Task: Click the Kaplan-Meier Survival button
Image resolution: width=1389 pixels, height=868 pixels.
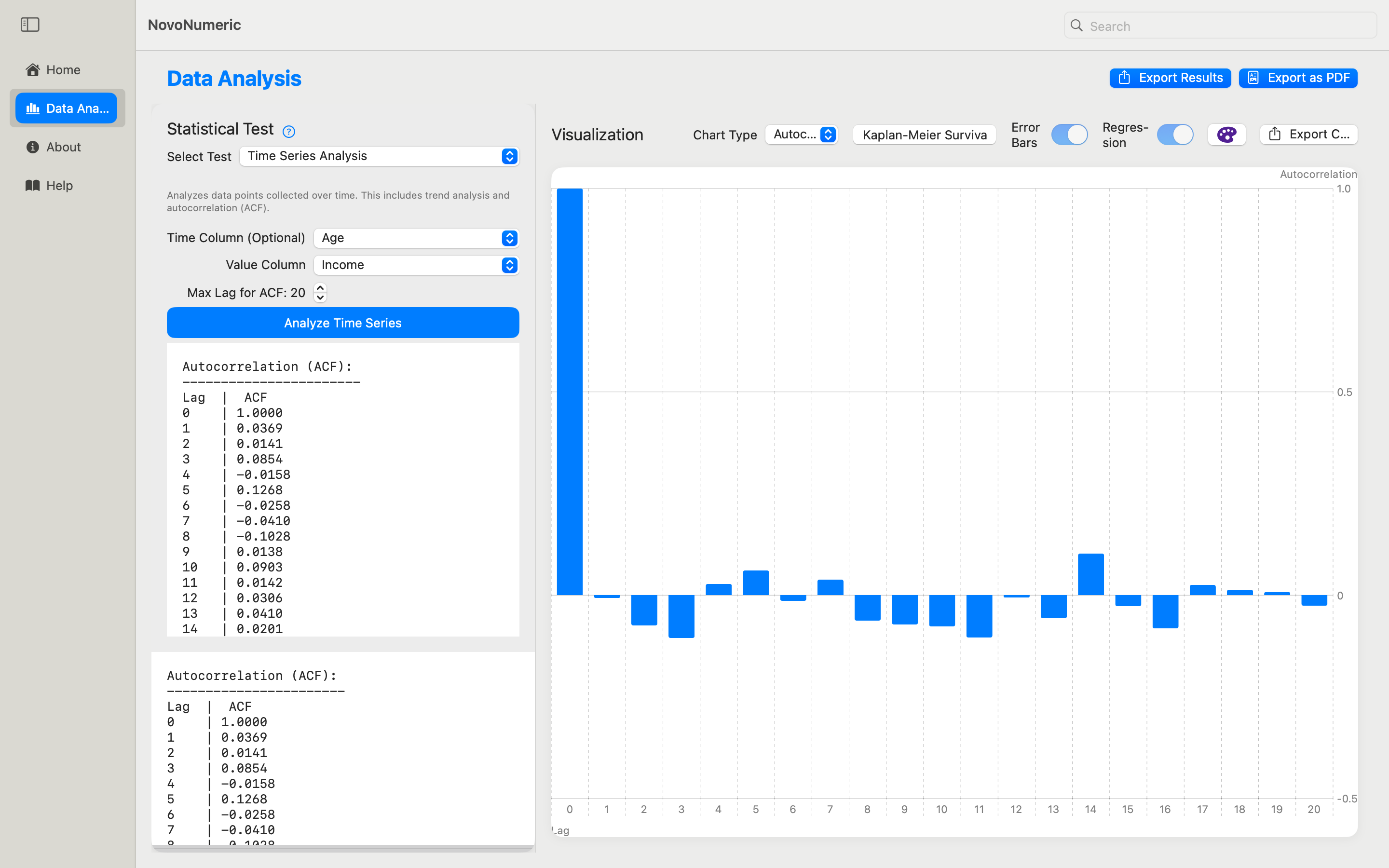Action: 924,135
